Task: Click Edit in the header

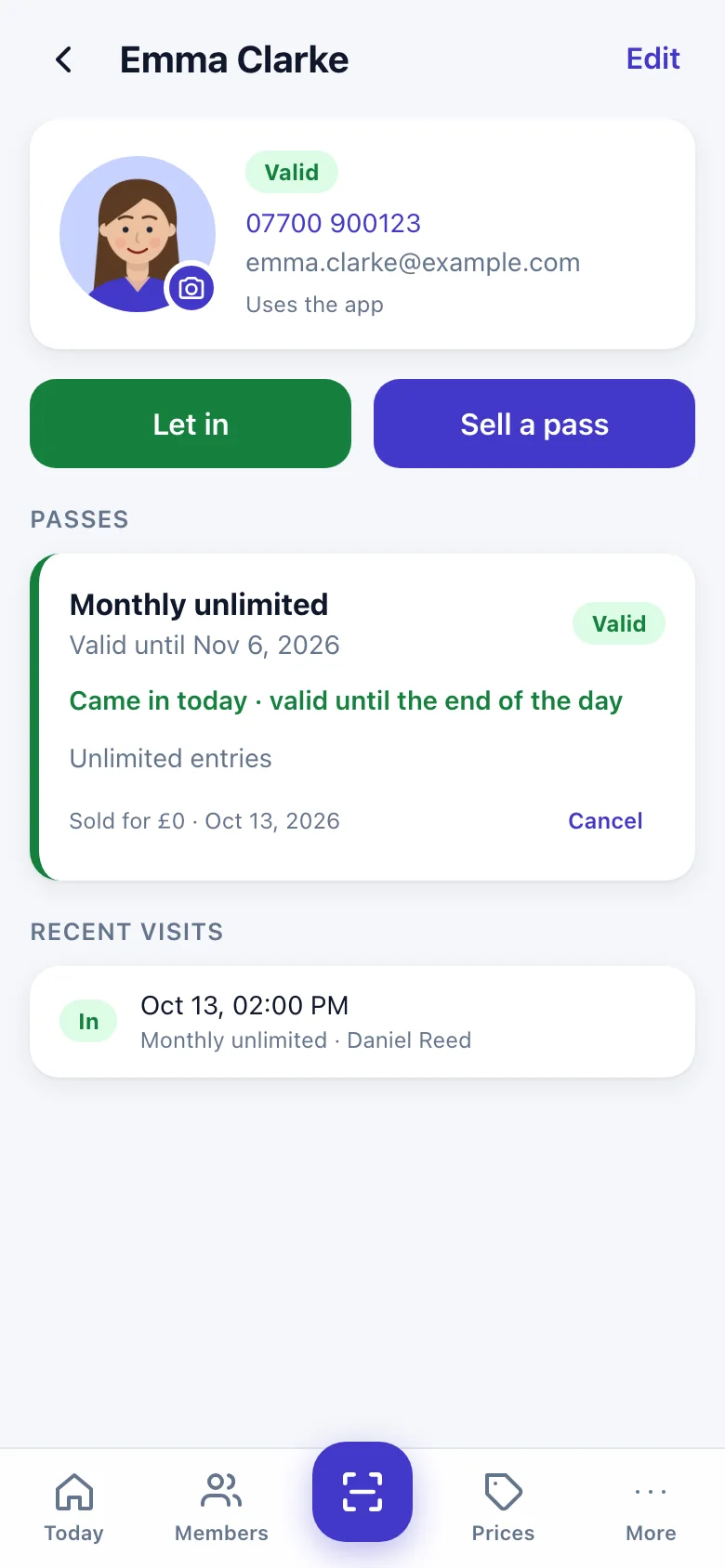Action: (x=653, y=59)
